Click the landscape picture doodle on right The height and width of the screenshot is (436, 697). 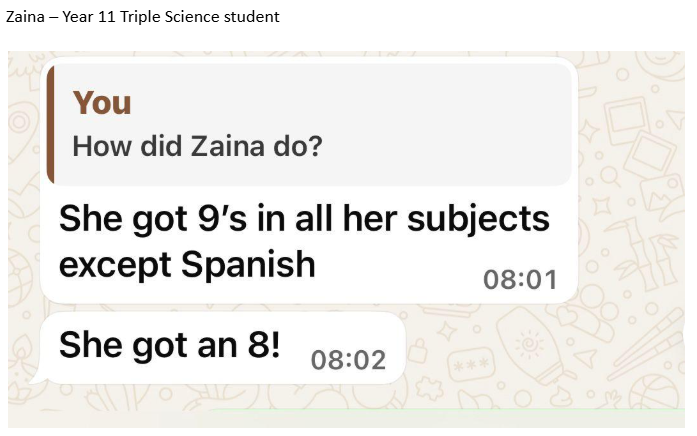click(x=661, y=194)
